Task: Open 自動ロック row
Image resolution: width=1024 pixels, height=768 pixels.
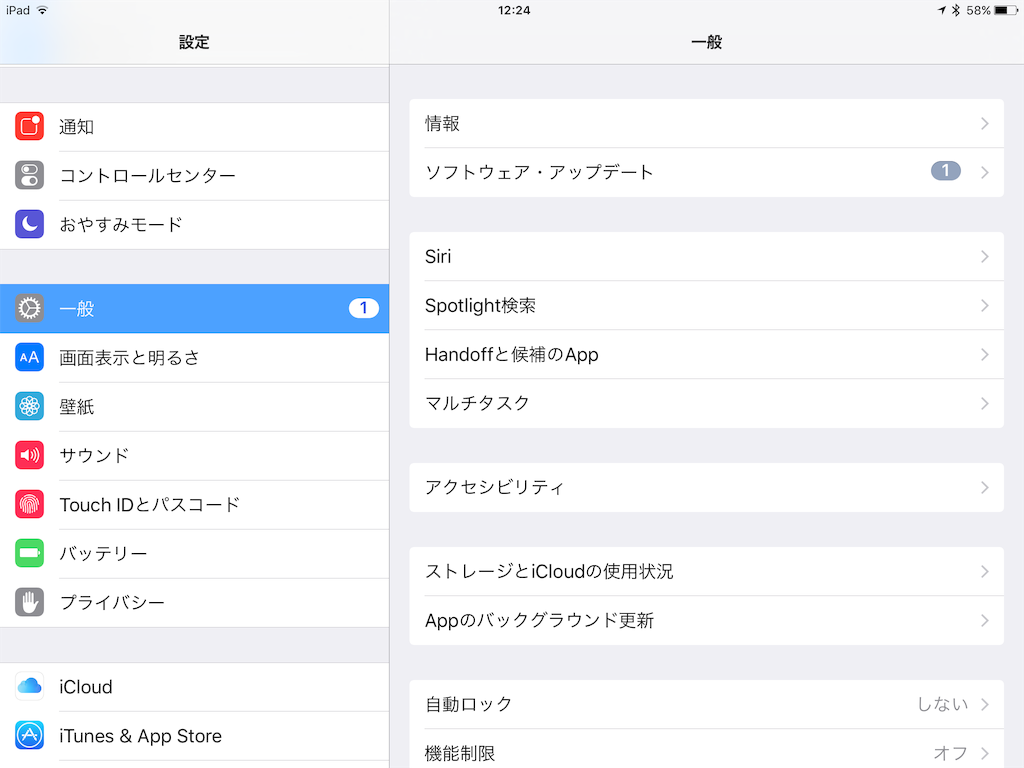Action: pos(707,705)
